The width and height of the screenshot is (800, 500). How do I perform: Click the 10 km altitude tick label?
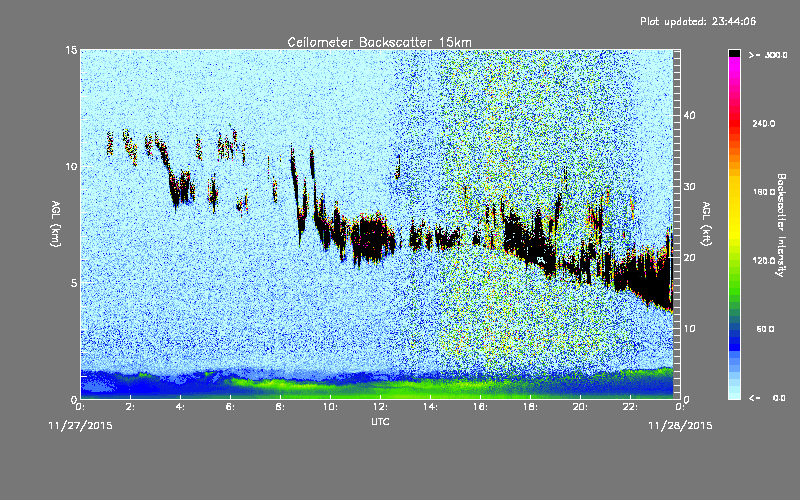click(71, 167)
